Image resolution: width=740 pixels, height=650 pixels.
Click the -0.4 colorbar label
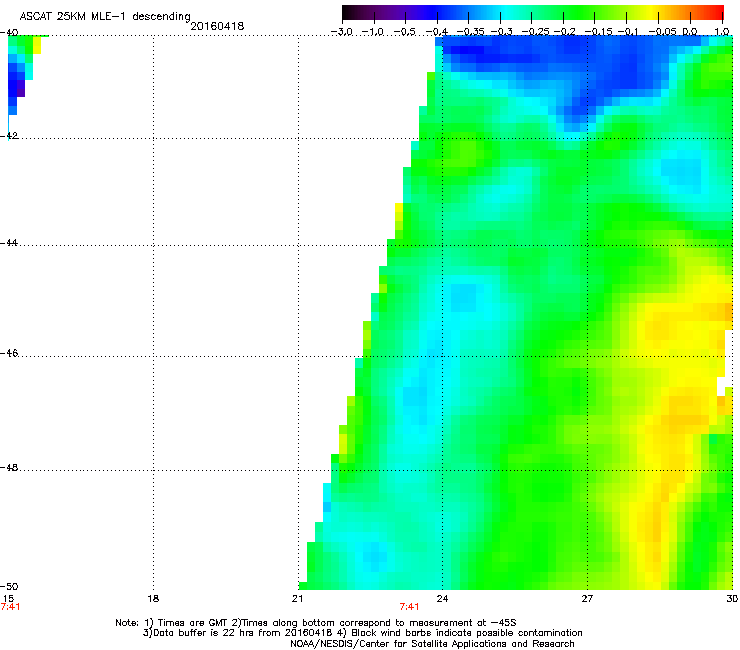click(437, 32)
